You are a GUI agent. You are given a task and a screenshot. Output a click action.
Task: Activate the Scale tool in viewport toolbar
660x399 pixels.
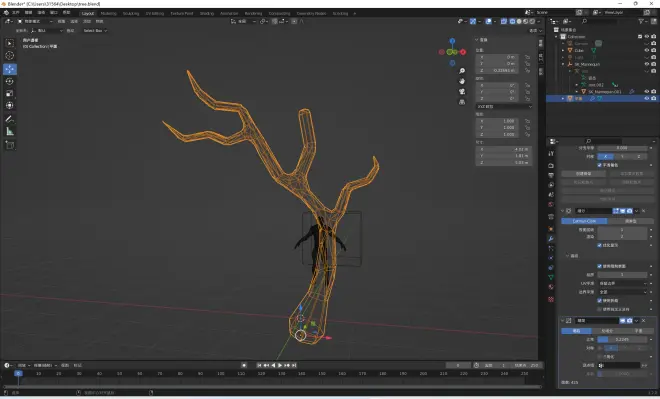pyautogui.click(x=10, y=93)
